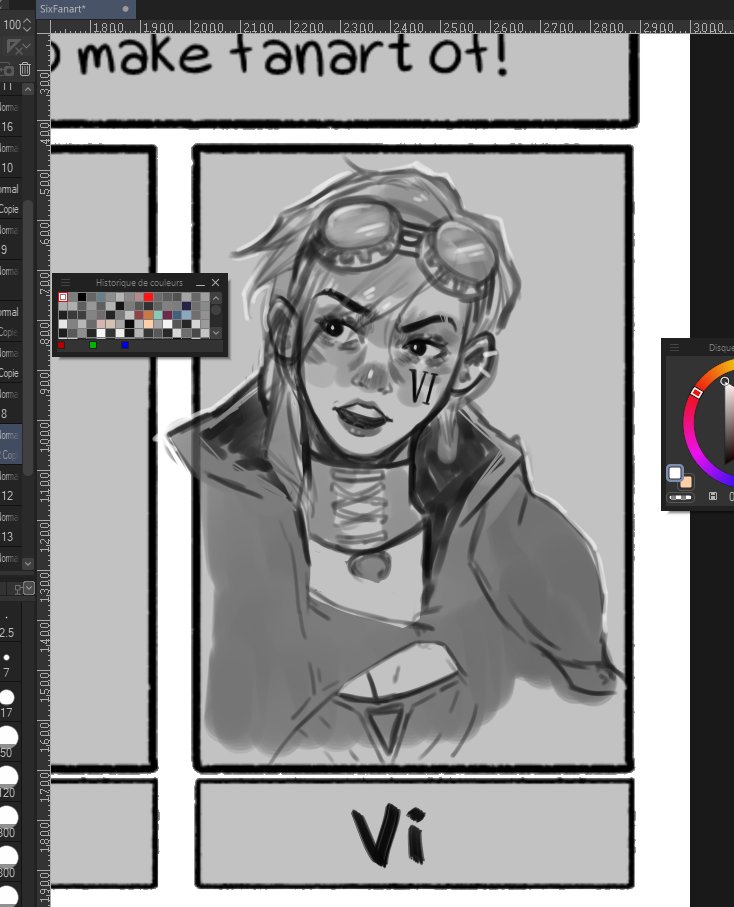The width and height of the screenshot is (734, 907).
Task: Click the clear-layer-mask icon below opacity
Action: coord(14,46)
